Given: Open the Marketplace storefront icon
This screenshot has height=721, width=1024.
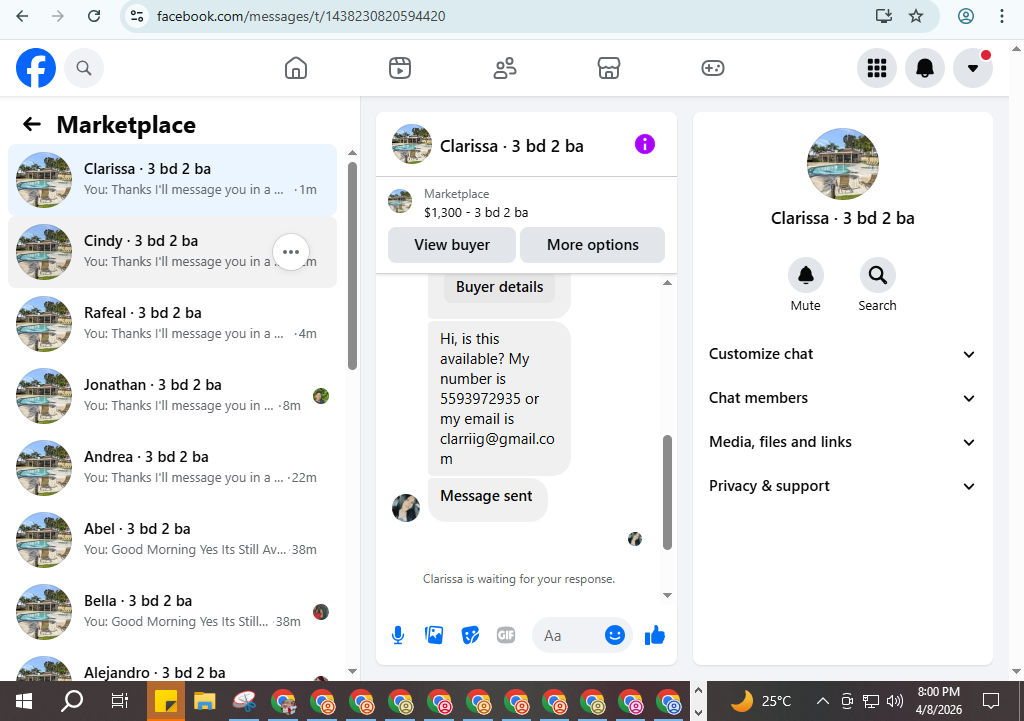Looking at the screenshot, I should pyautogui.click(x=609, y=68).
